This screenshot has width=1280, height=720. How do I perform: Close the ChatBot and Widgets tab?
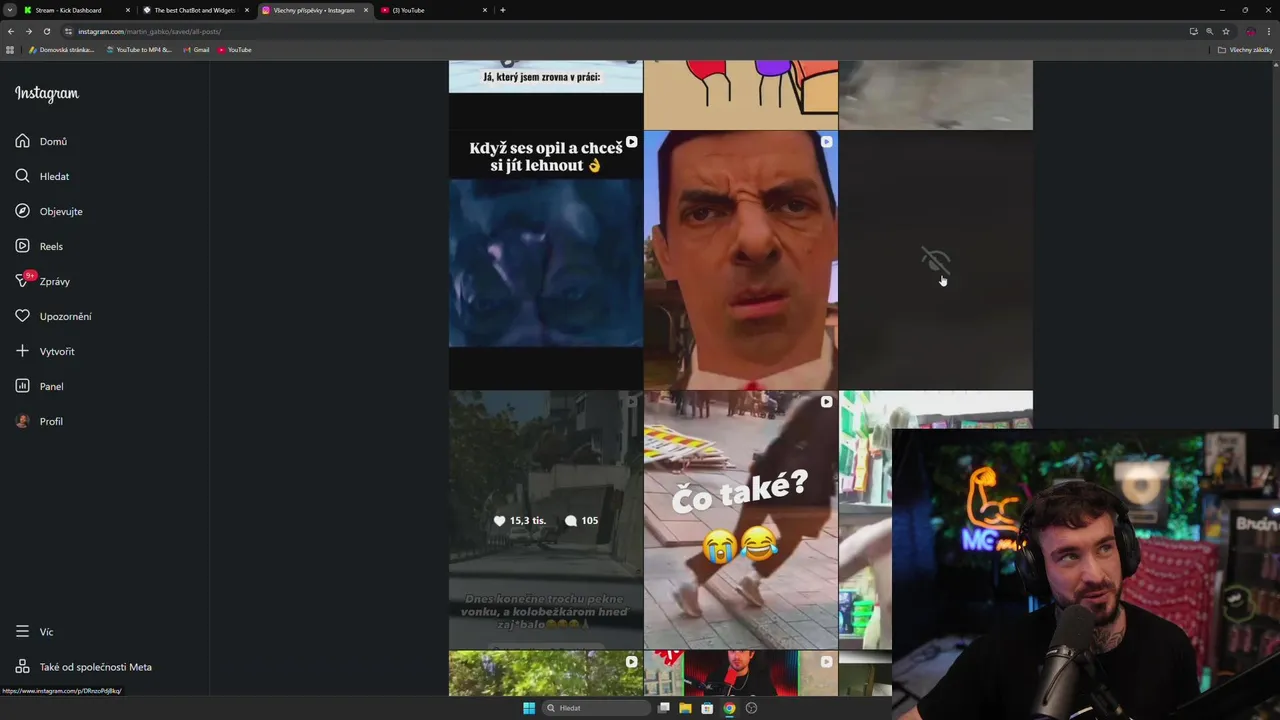(246, 10)
